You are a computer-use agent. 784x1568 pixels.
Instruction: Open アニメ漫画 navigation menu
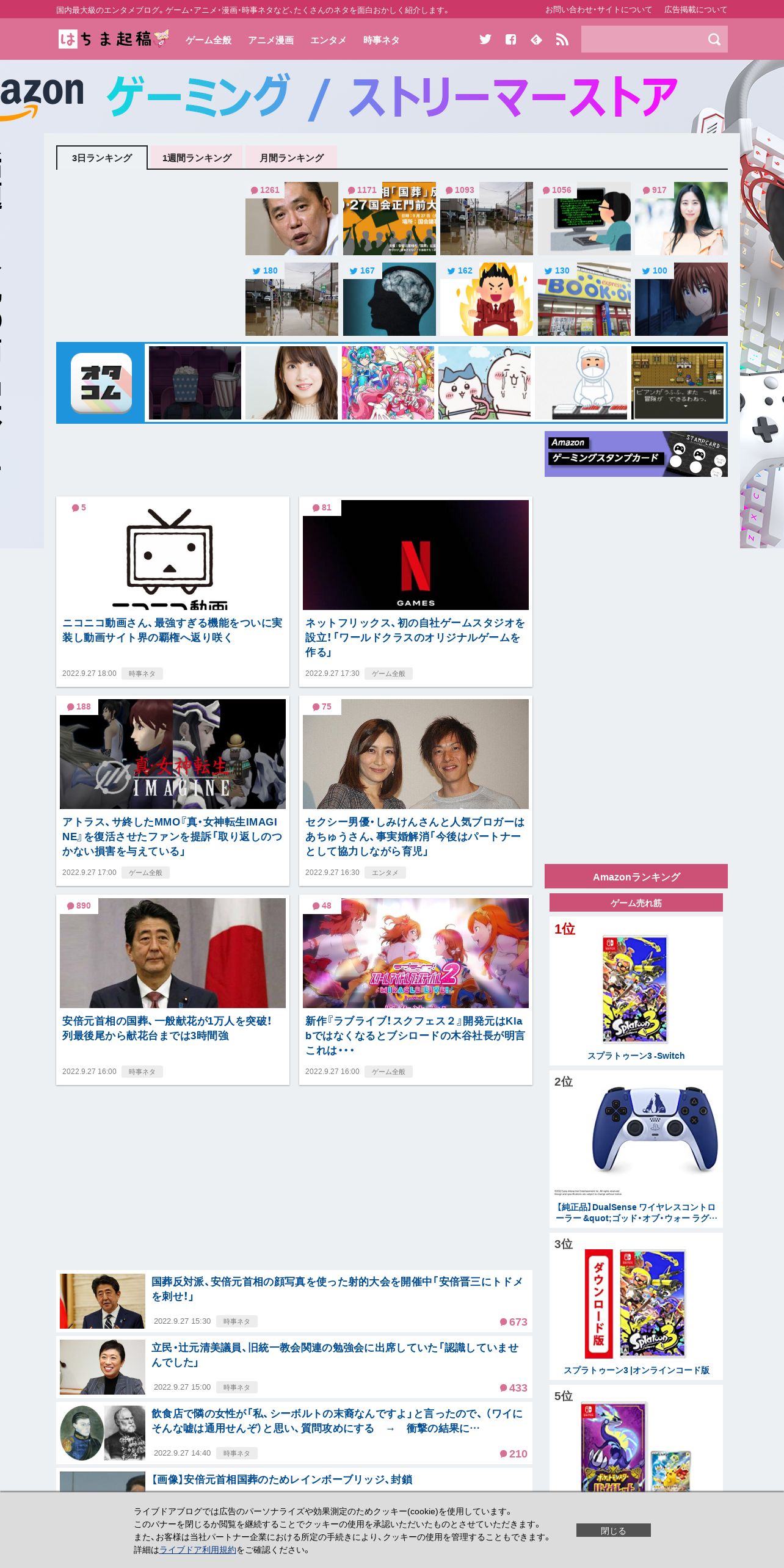270,40
